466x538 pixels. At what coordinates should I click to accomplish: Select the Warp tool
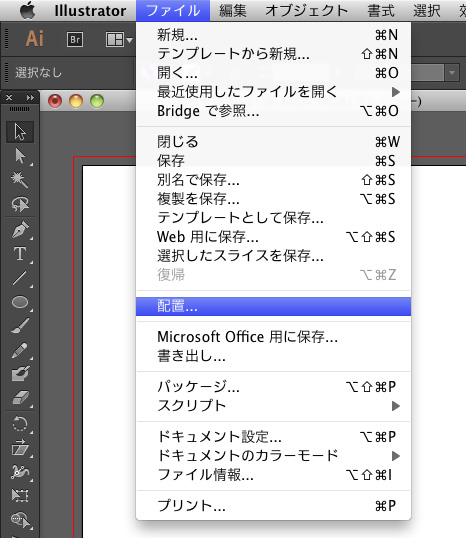point(20,472)
